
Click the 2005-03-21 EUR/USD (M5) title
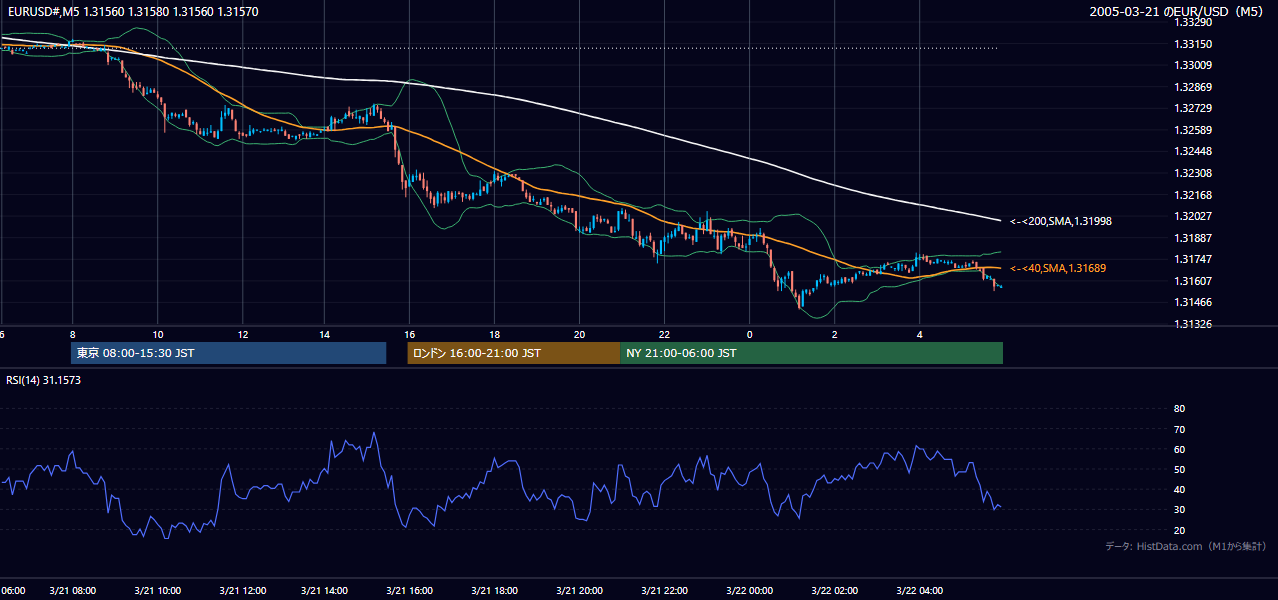tap(1177, 12)
